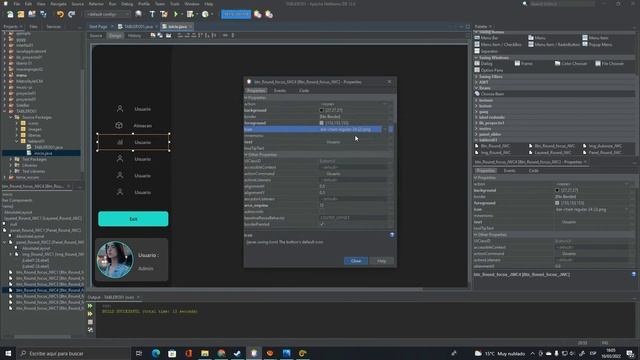Select Panel_Round_JWC palette component
Viewport: 640px width, 360px height.
[602, 153]
